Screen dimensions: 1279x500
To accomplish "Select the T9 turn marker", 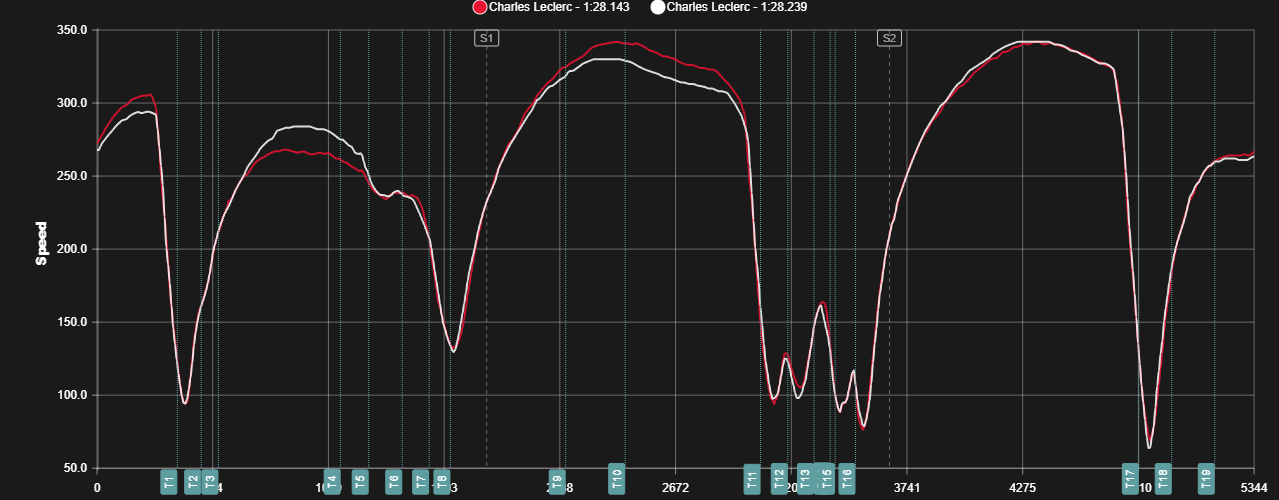I will [x=558, y=481].
